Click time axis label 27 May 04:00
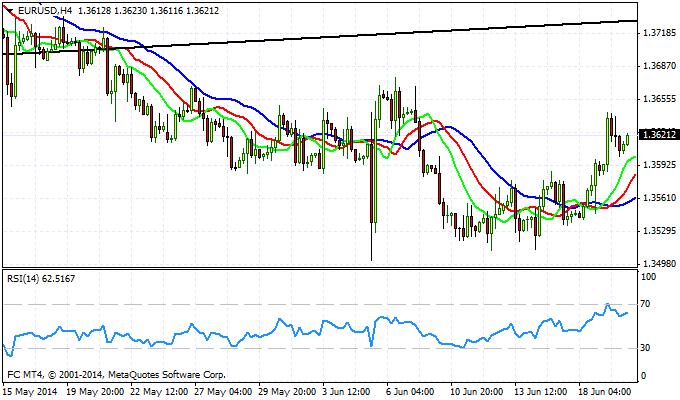 pyautogui.click(x=223, y=391)
